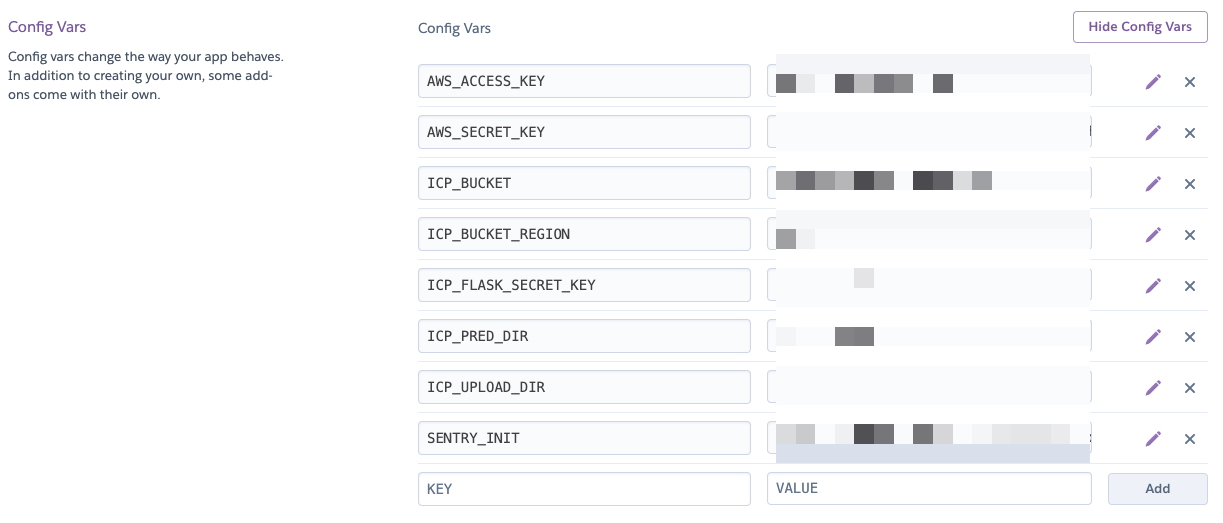Screen dimensions: 1223x523
Task: Click pencil icon for ICP_BUCKET
Action: (x=1153, y=184)
